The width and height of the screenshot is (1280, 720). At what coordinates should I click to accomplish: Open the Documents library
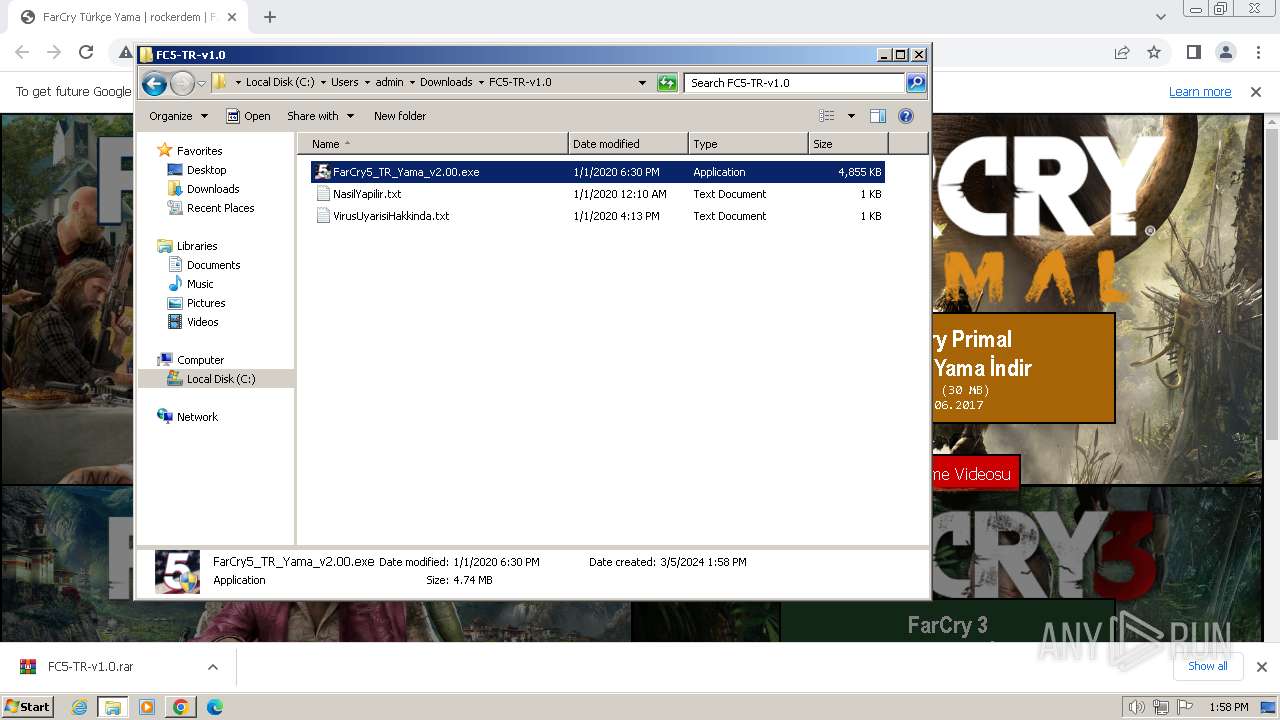tap(213, 265)
